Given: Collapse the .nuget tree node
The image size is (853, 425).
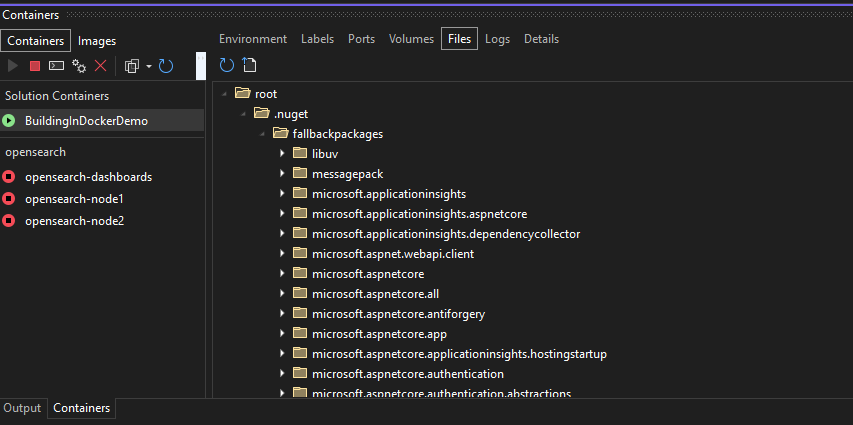Looking at the screenshot, I should tap(243, 114).
